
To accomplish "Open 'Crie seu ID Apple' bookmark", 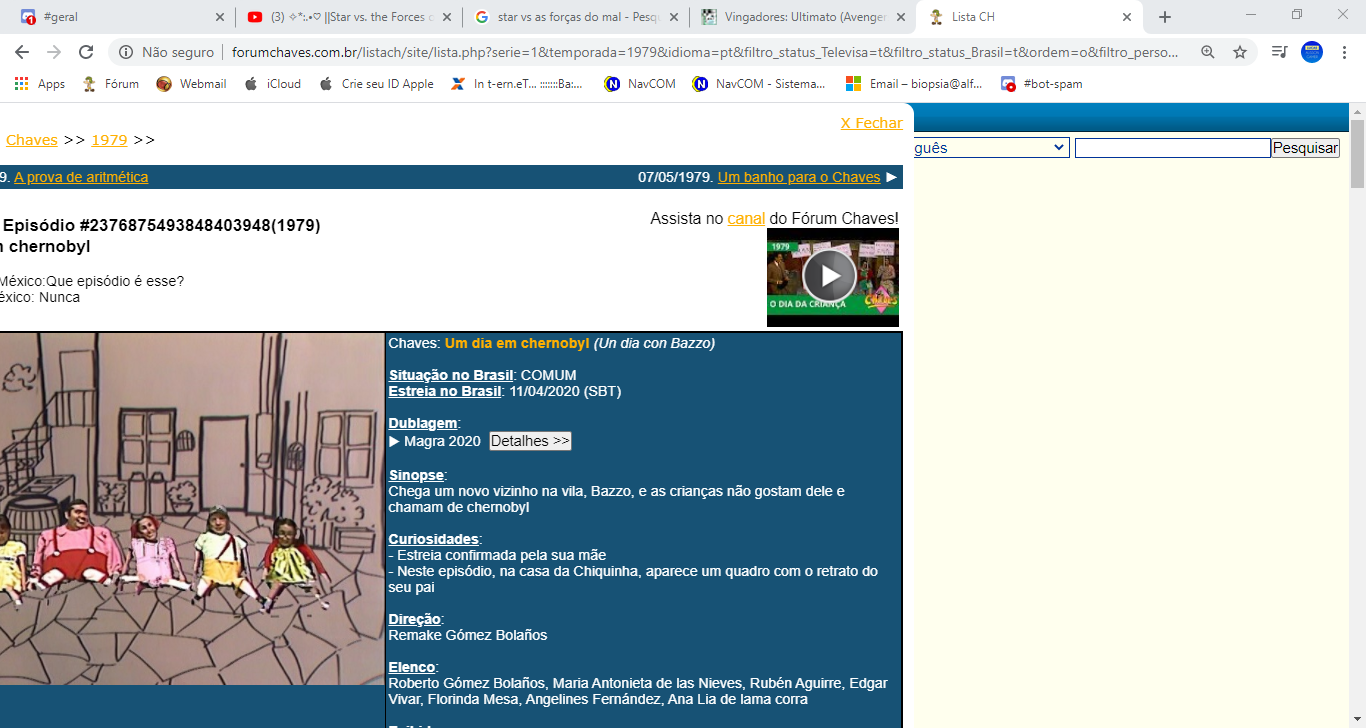I will tap(376, 84).
